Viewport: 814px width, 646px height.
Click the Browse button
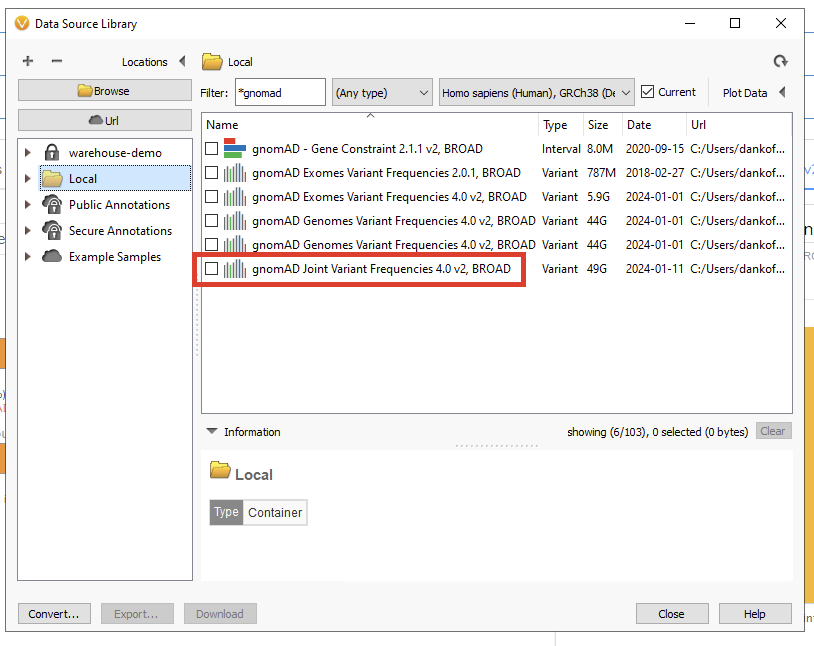(x=105, y=90)
